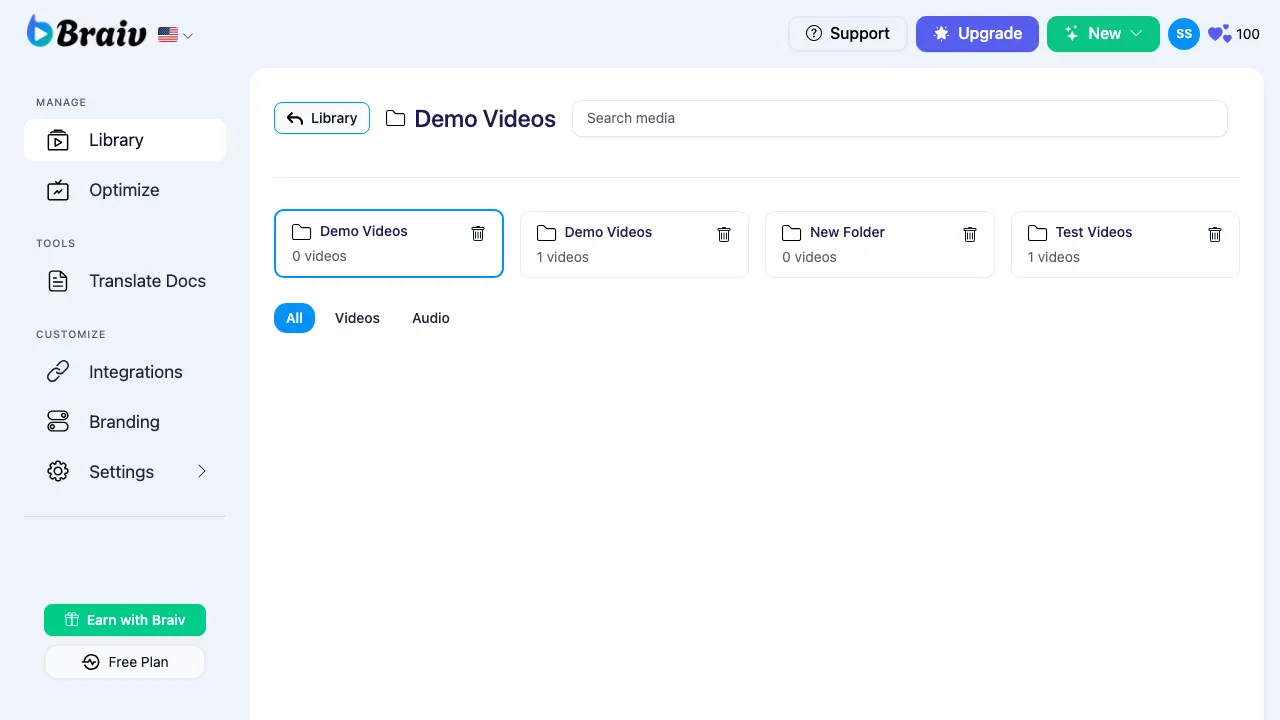The width and height of the screenshot is (1280, 720).
Task: Open Integrations in the sidebar
Action: [x=125, y=372]
